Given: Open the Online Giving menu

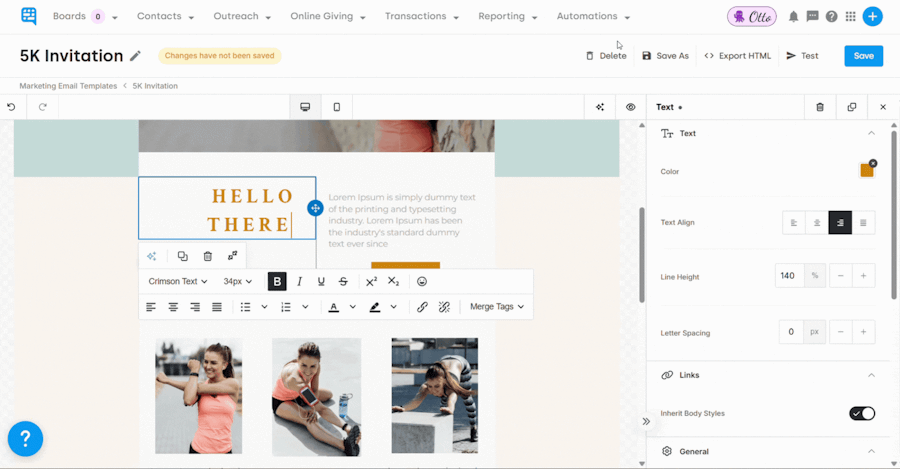Looking at the screenshot, I should click(x=328, y=16).
